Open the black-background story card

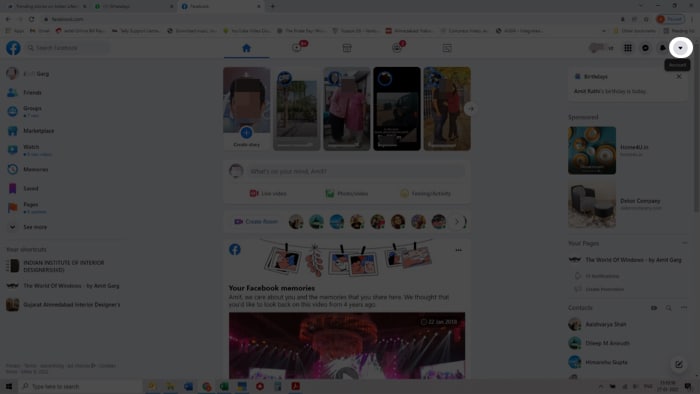click(397, 108)
